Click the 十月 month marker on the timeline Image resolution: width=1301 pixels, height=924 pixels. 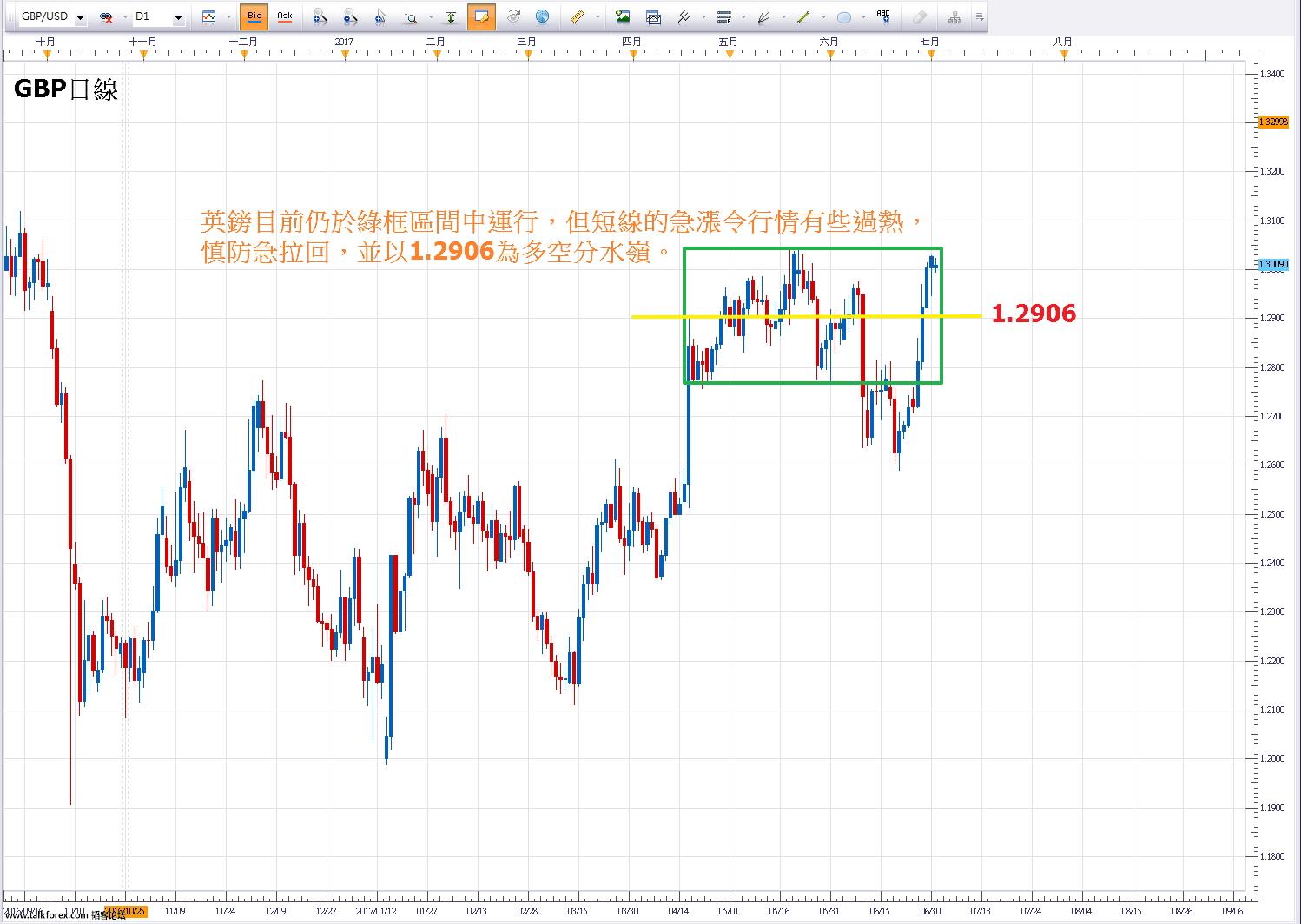(46, 42)
